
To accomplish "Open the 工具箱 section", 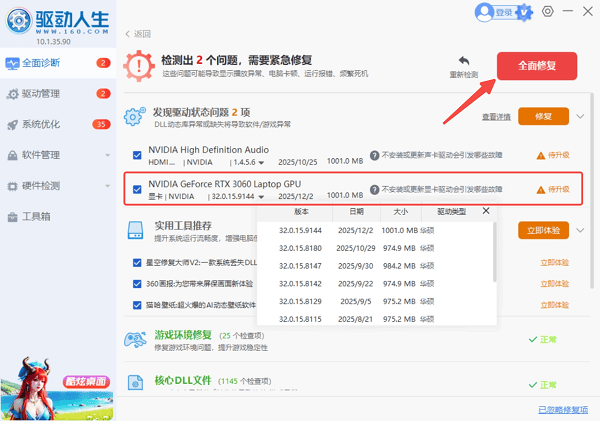I will click(x=58, y=217).
